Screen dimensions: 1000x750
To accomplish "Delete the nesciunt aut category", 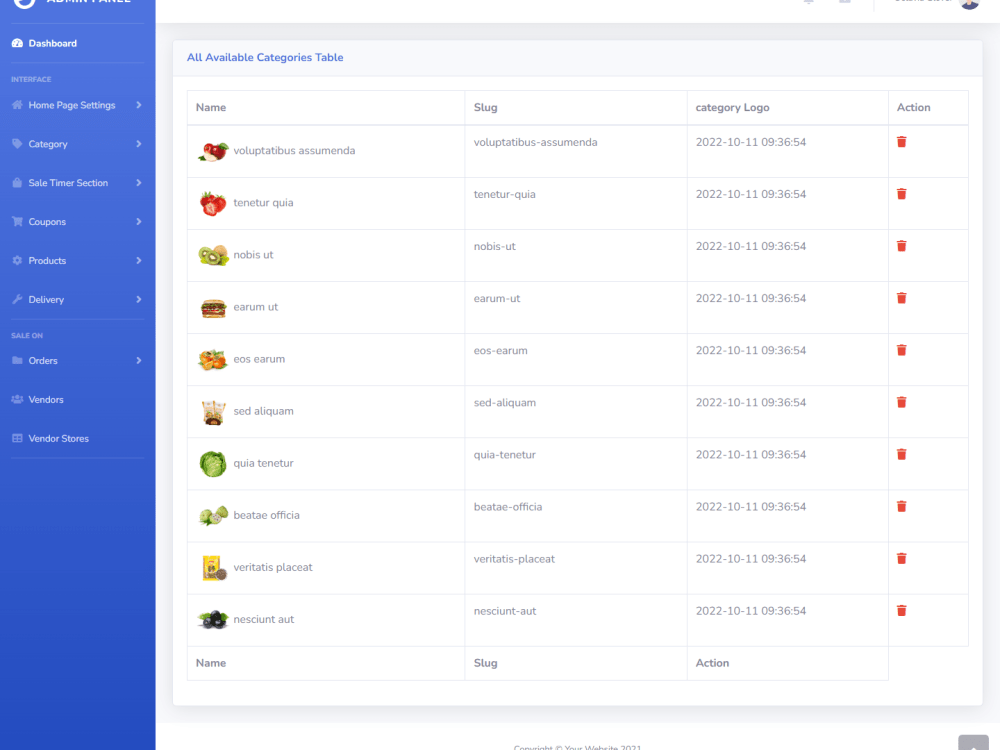I will pyautogui.click(x=901, y=611).
